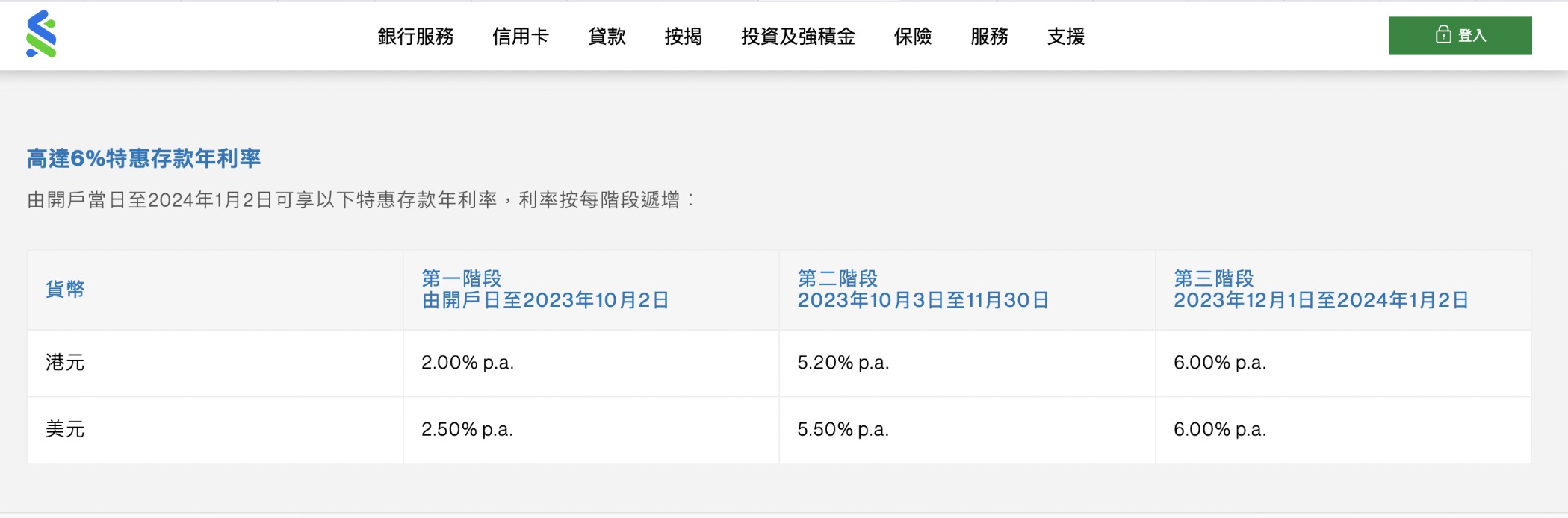
Task: Select 貸款 in the top navigation
Action: coord(607,37)
